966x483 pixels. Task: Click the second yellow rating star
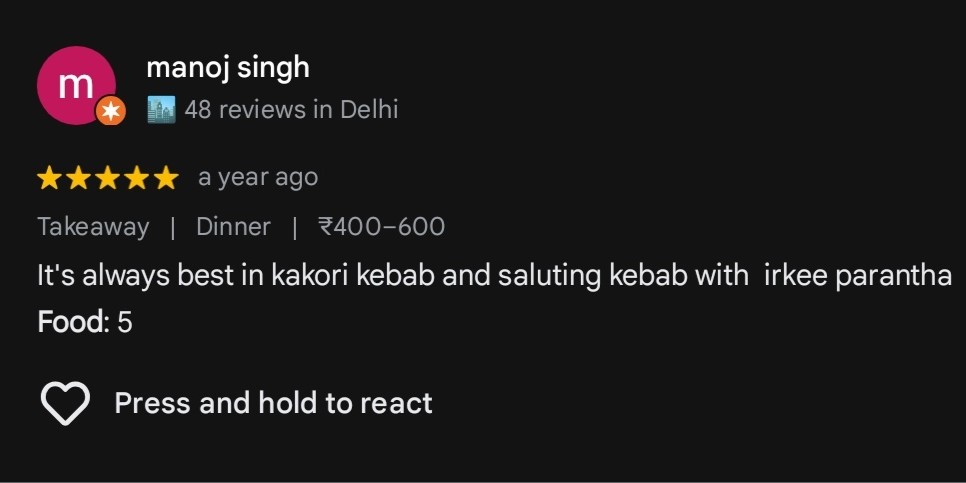pos(78,179)
